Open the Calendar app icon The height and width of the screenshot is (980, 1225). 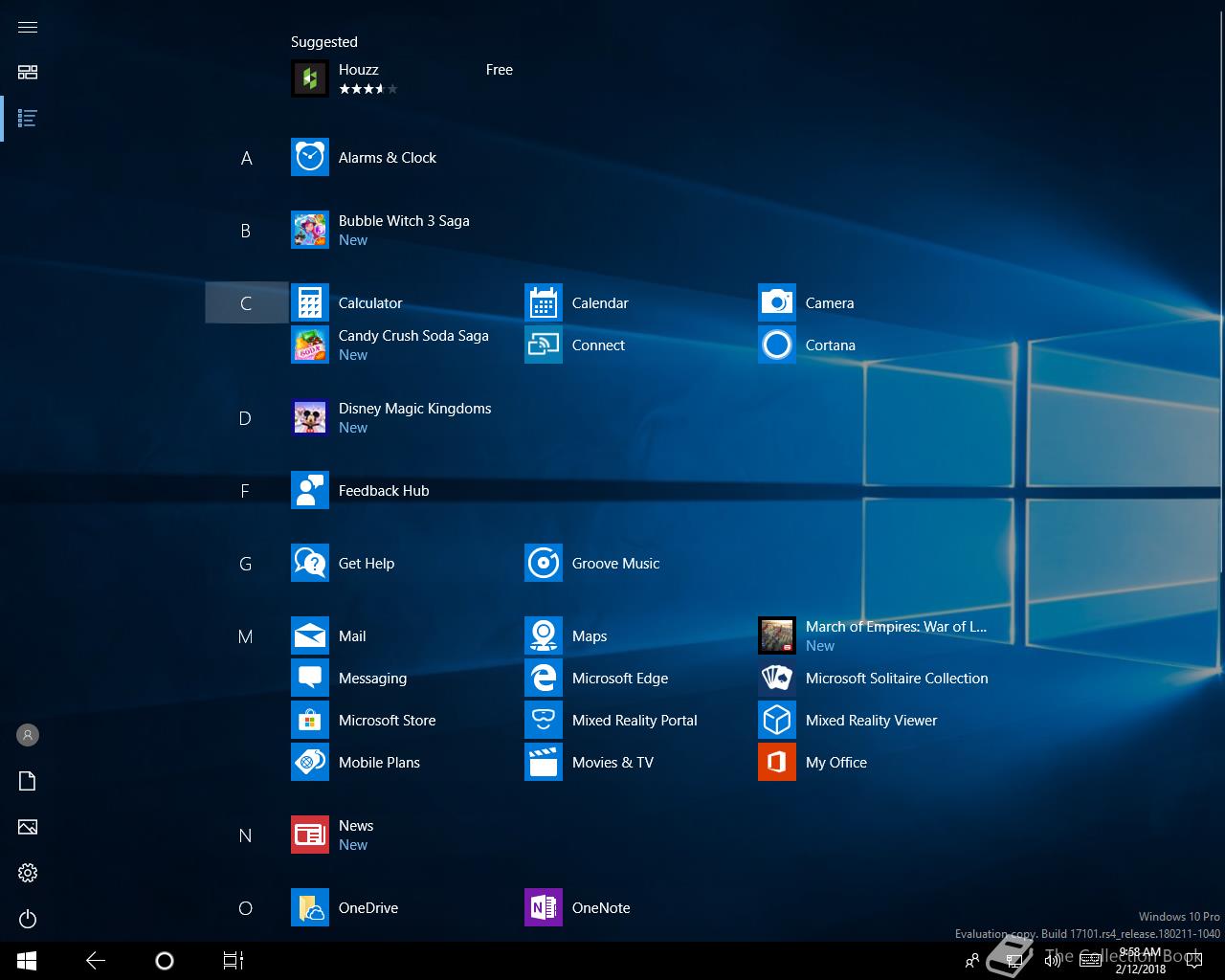tap(544, 302)
